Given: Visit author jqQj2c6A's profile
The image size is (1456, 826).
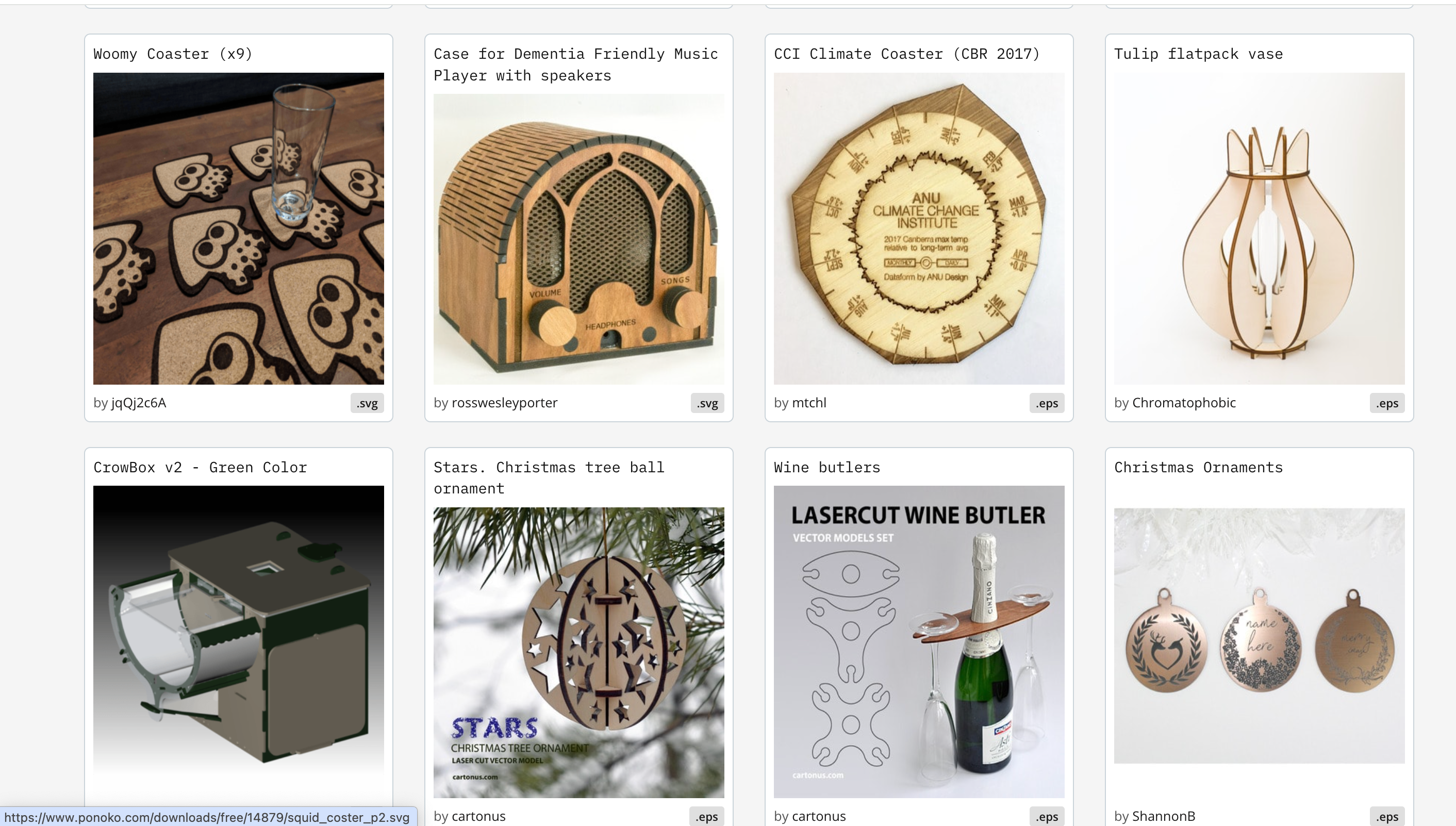Looking at the screenshot, I should pos(138,402).
